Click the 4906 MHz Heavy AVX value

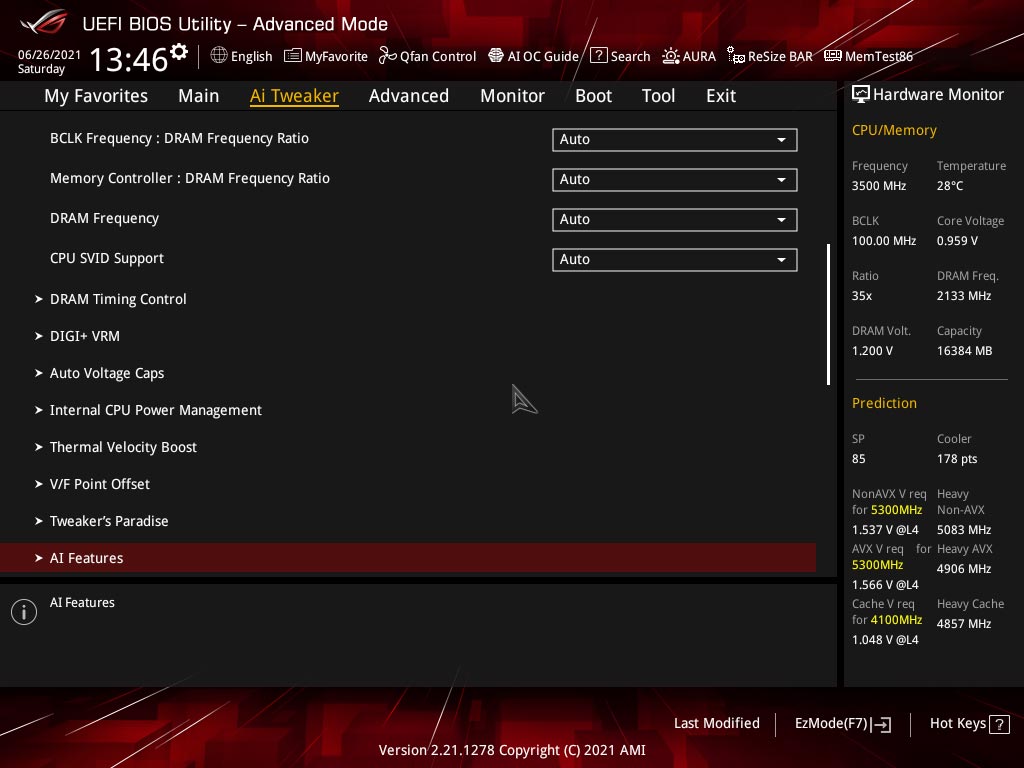tap(964, 568)
